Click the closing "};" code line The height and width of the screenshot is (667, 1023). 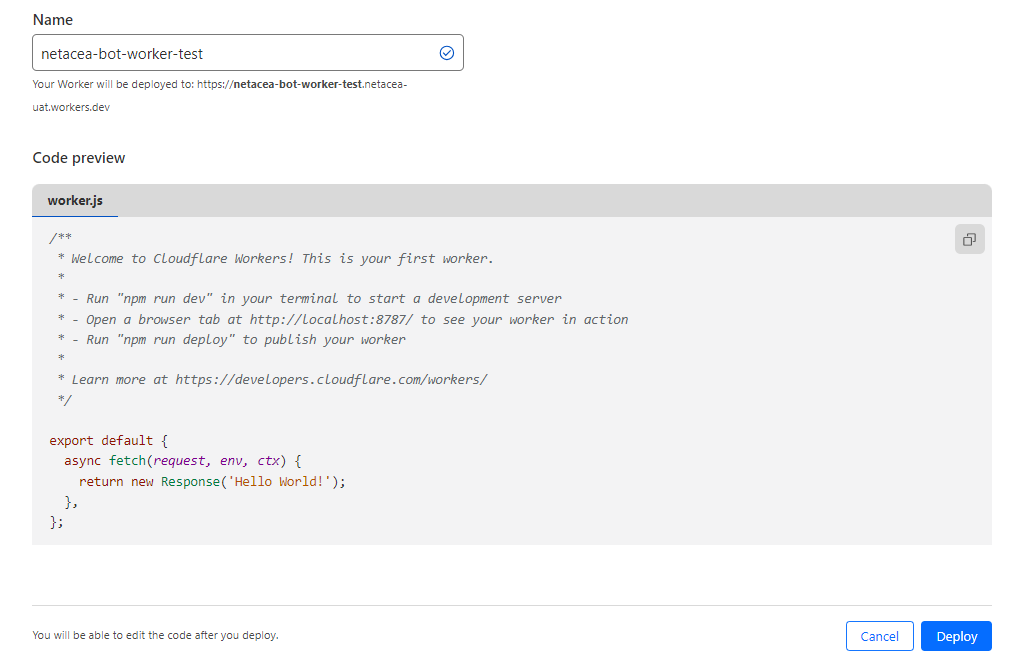(x=56, y=522)
